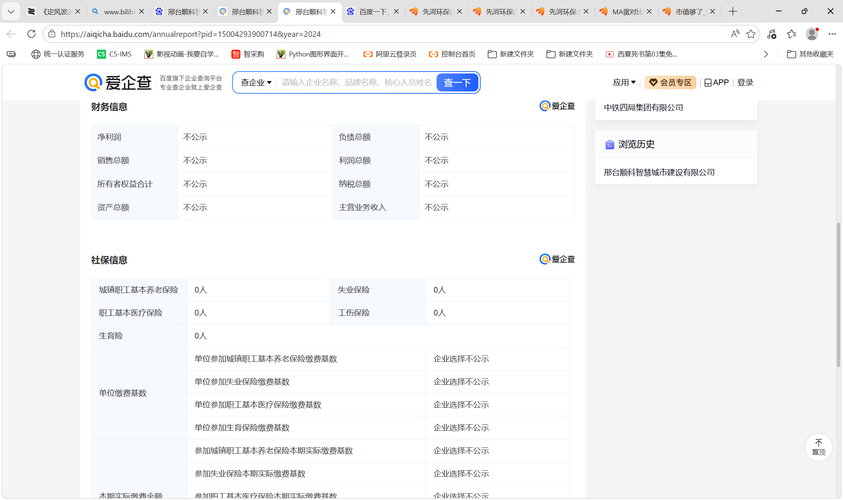Open browser extensions icon
Image resolution: width=843 pixels, height=500 pixels.
click(x=771, y=34)
